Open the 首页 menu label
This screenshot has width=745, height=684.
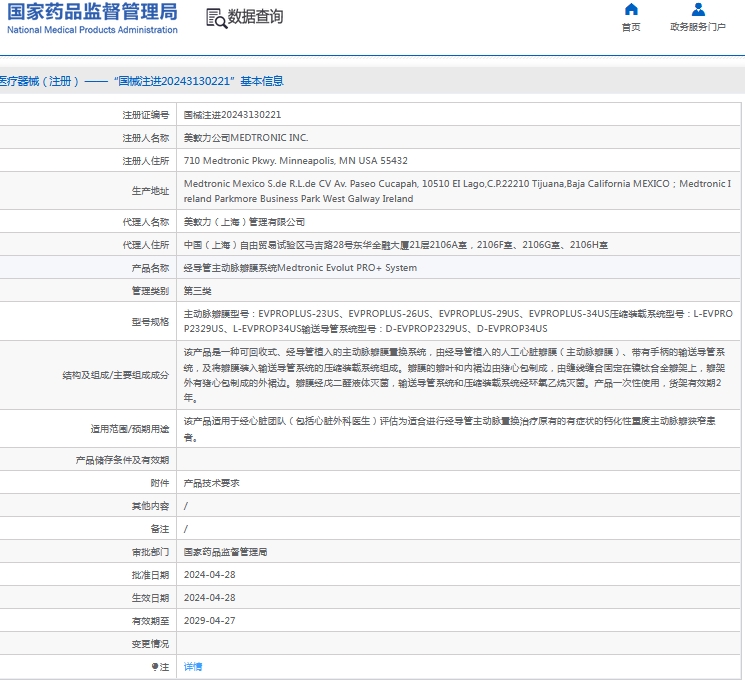coord(631,27)
